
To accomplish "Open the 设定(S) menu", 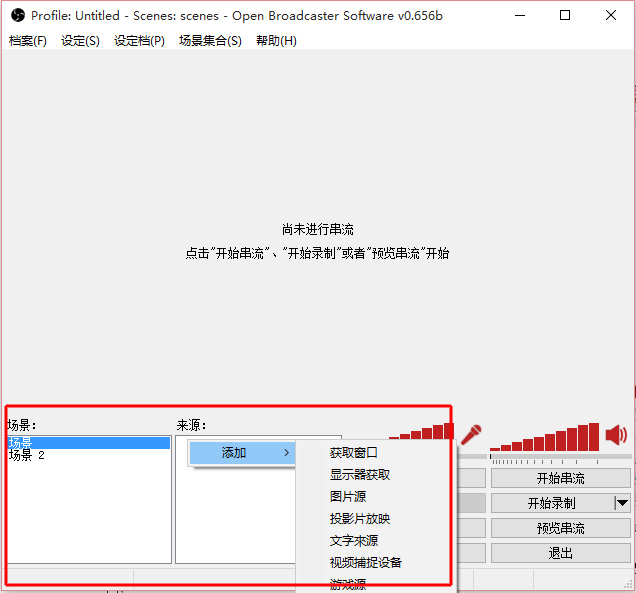I will pyautogui.click(x=80, y=41).
